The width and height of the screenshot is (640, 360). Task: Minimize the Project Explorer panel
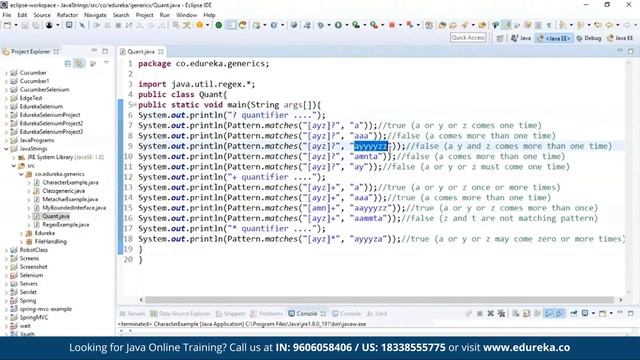[94, 51]
